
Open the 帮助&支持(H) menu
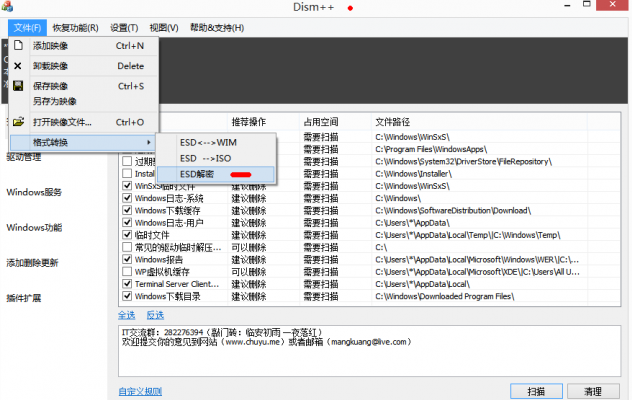(217, 28)
